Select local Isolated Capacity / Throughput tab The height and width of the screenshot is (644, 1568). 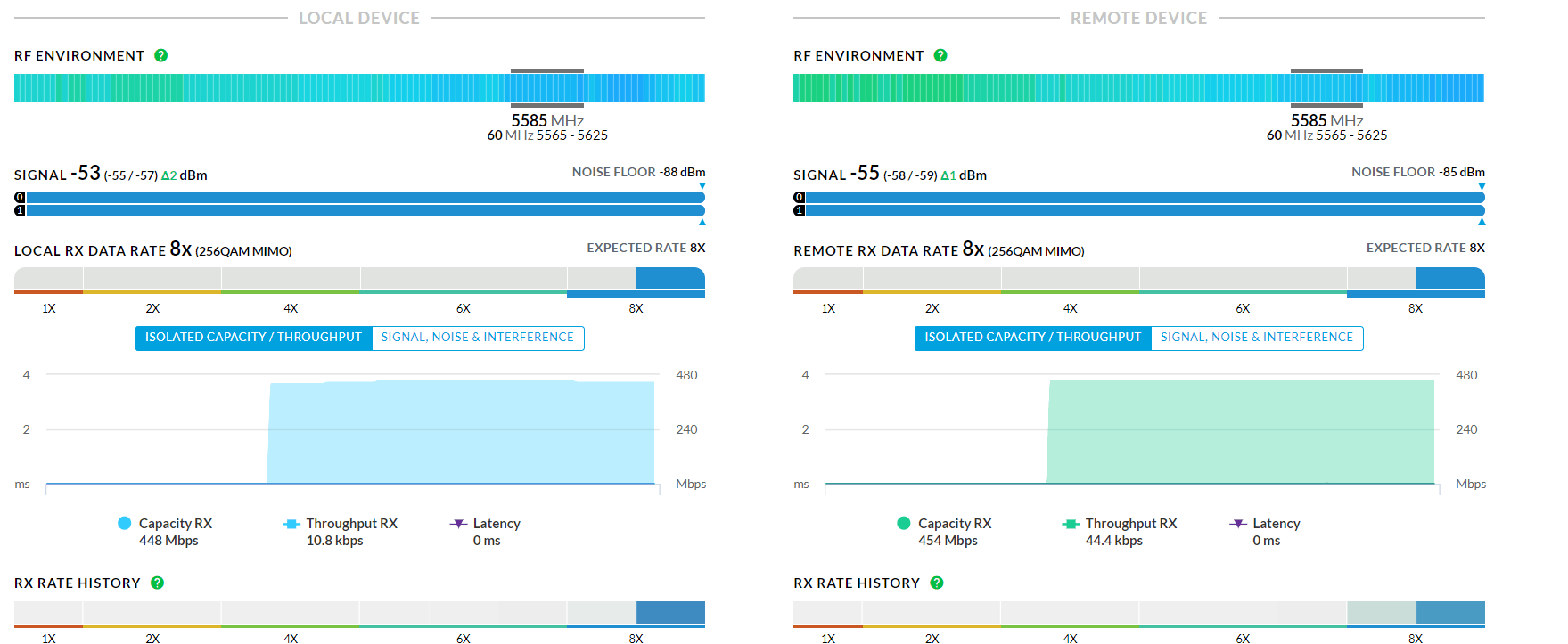pyautogui.click(x=253, y=338)
